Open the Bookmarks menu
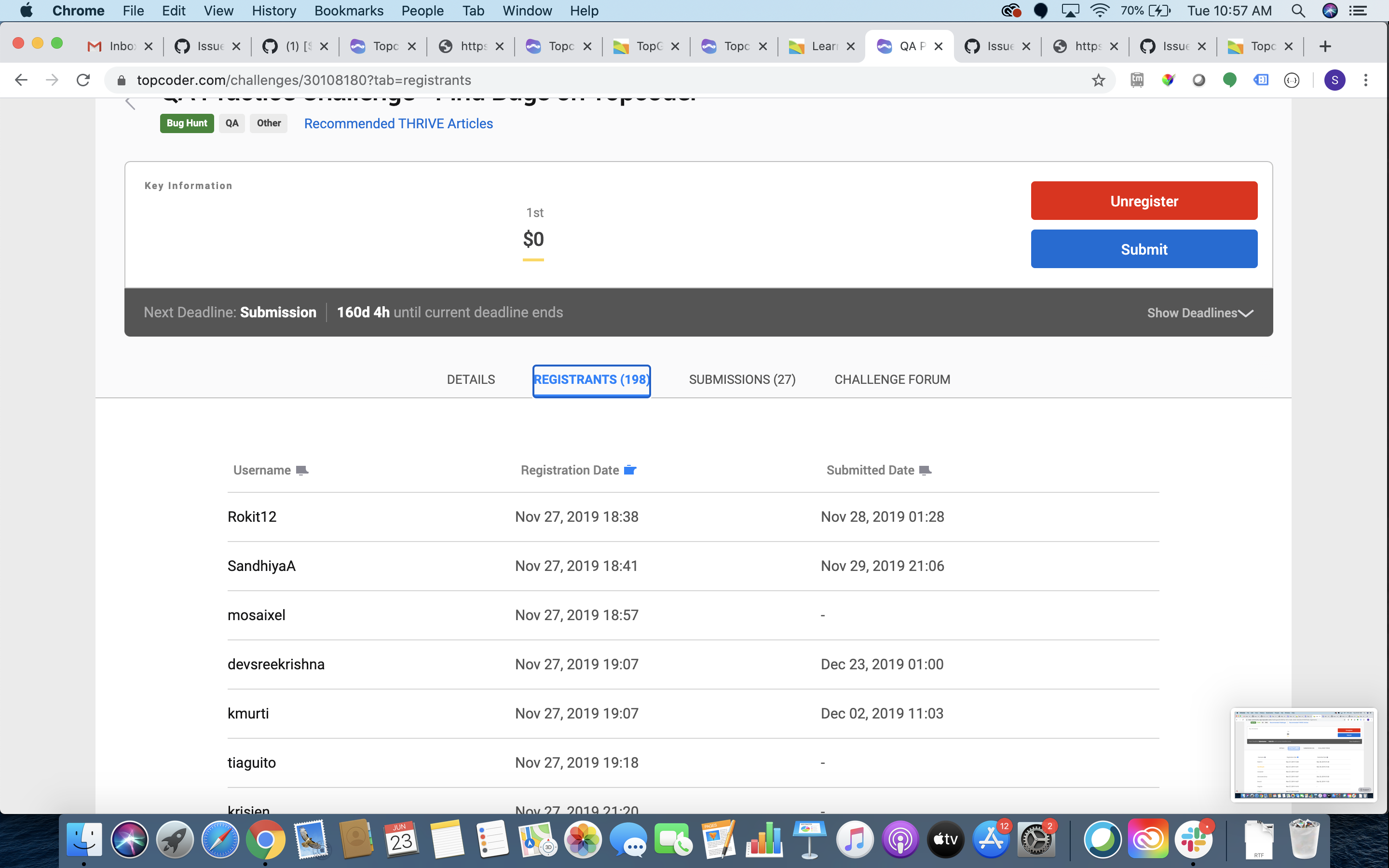Viewport: 1389px width, 868px height. tap(349, 11)
